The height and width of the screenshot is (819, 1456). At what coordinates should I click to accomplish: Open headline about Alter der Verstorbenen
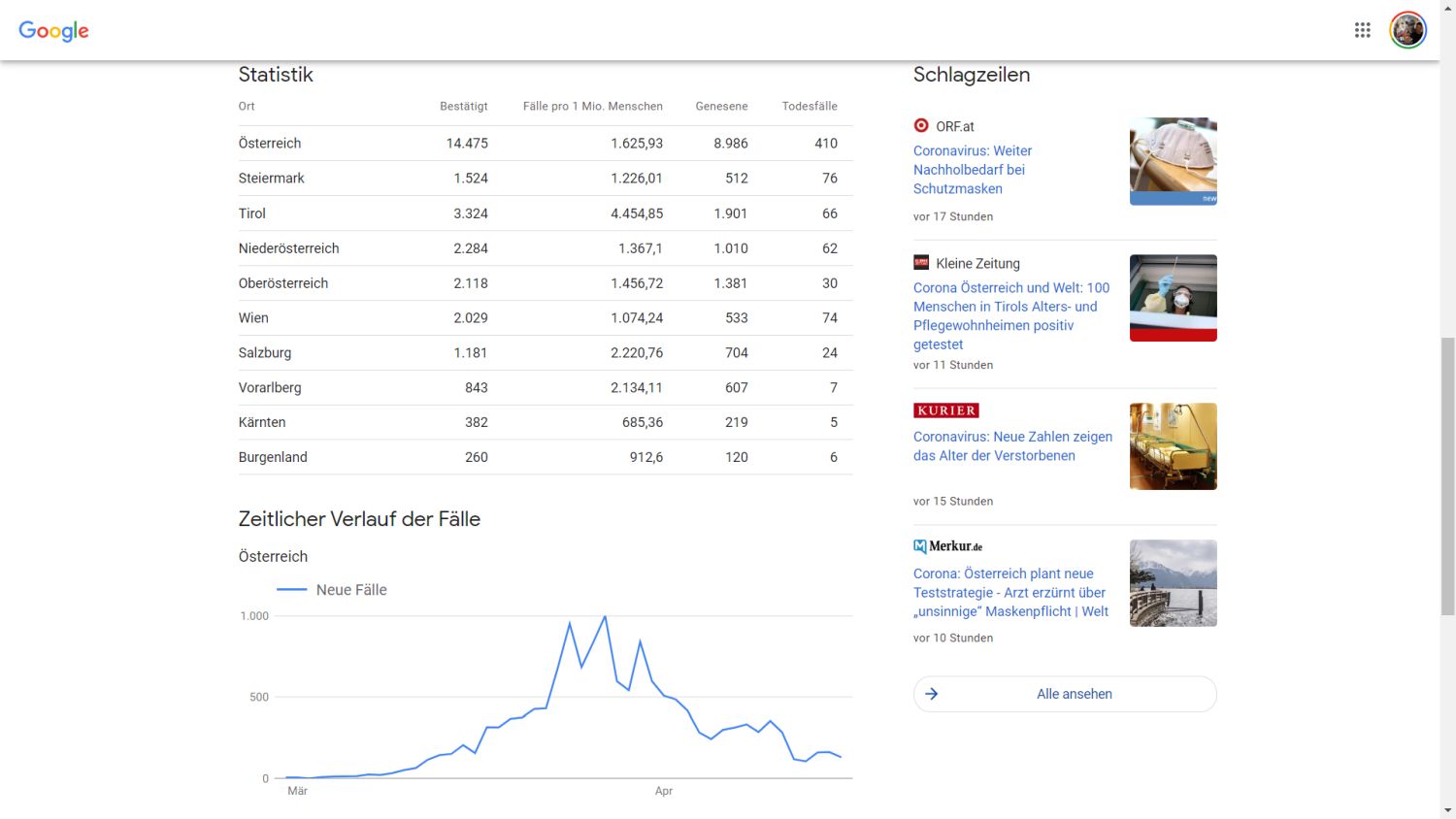(1012, 446)
